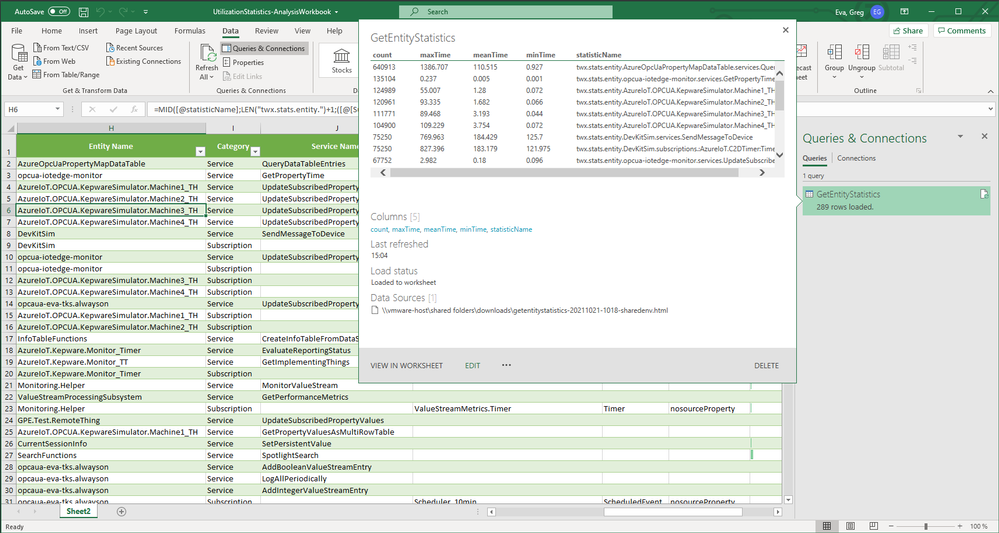Click EDIT in the query popup
The width and height of the screenshot is (999, 533).
tap(472, 366)
